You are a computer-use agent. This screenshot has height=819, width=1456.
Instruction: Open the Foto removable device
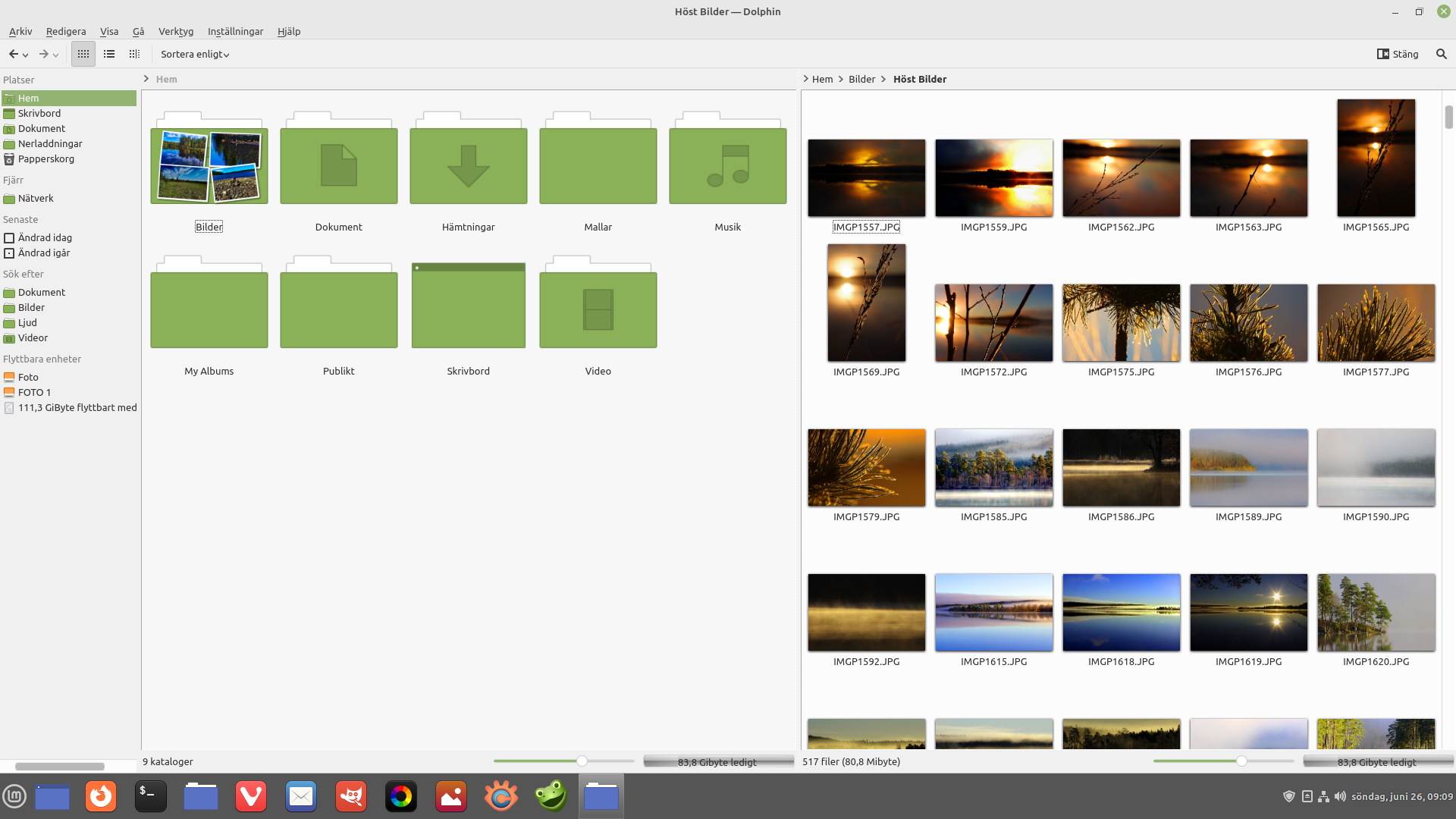(x=28, y=377)
